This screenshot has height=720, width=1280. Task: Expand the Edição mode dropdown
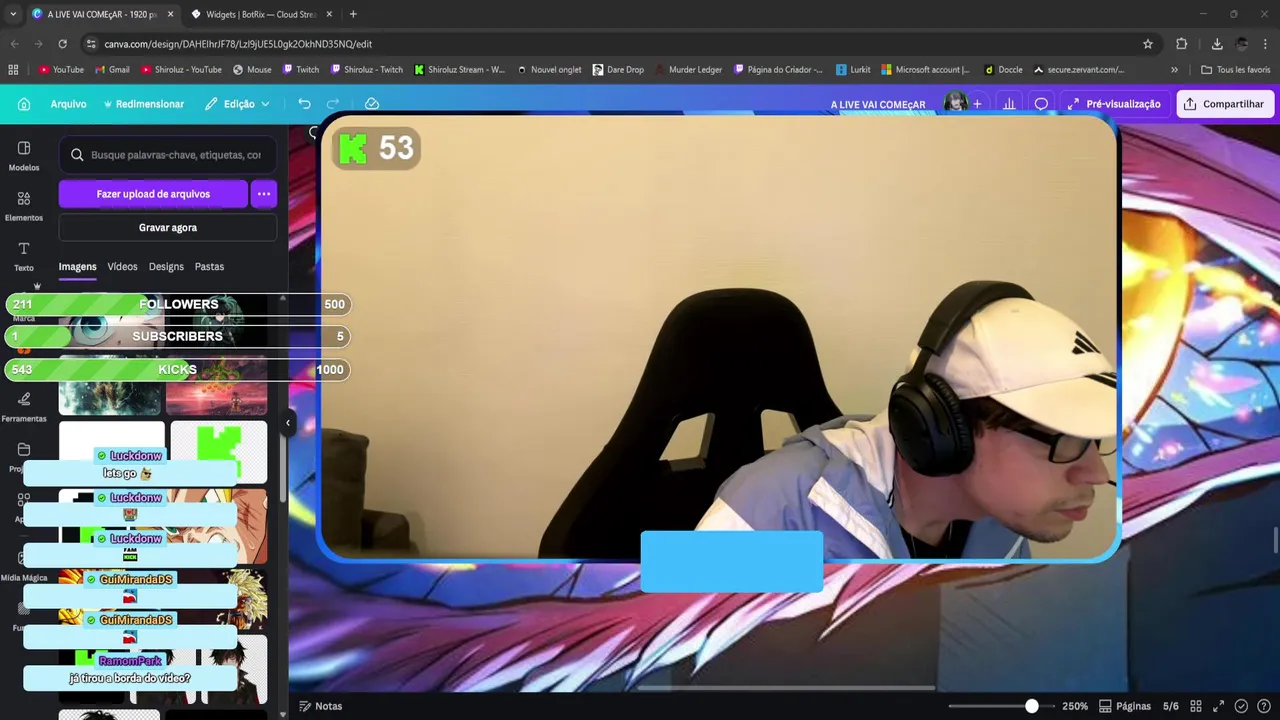(238, 104)
